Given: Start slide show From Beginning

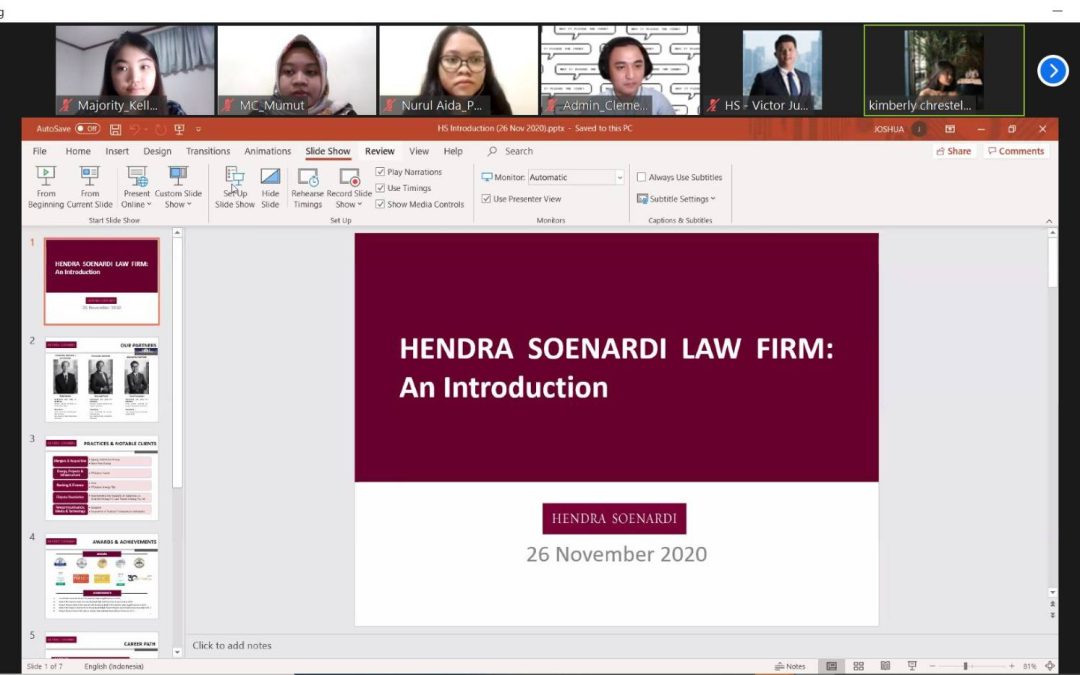Looking at the screenshot, I should tap(45, 184).
